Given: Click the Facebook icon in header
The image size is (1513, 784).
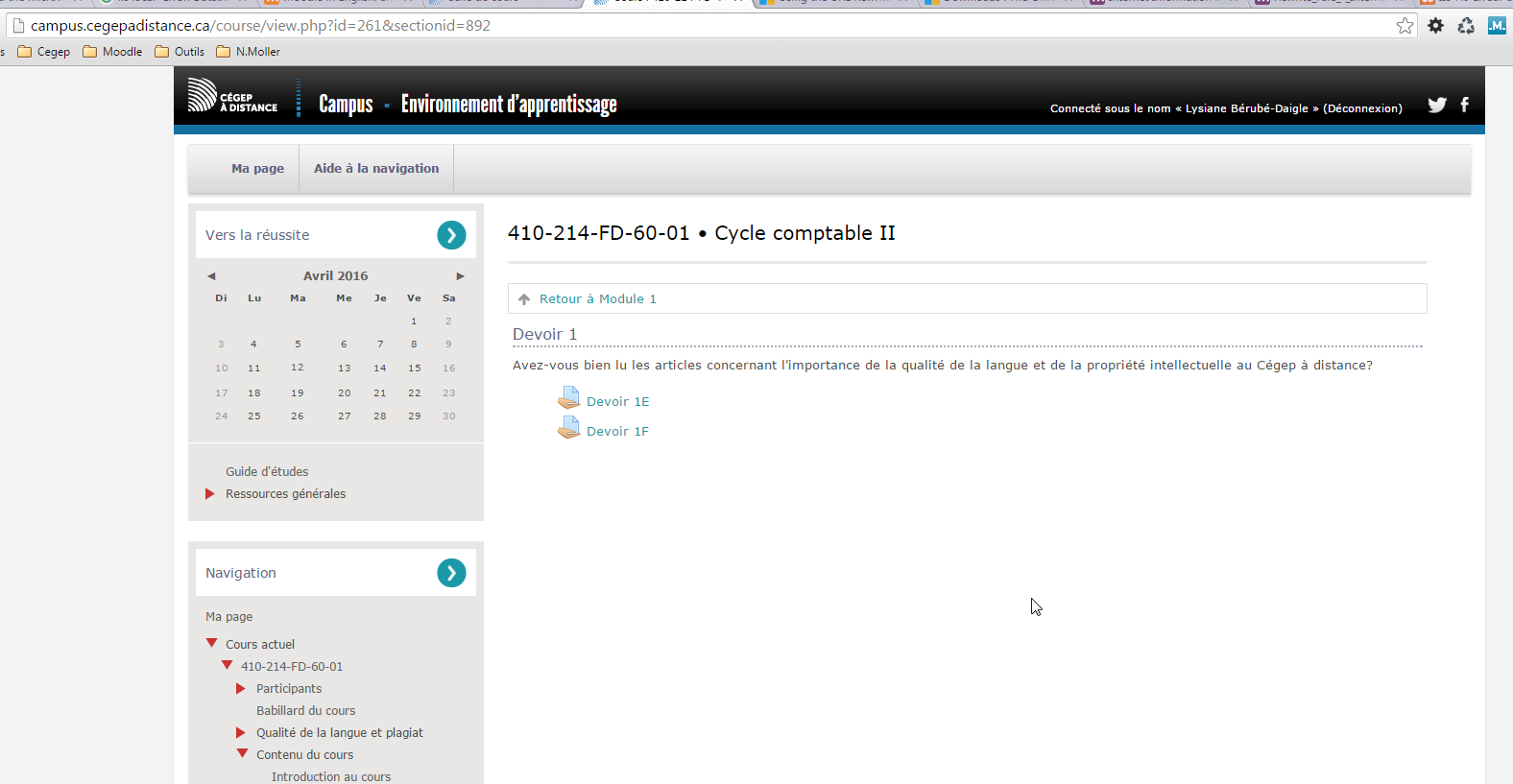Looking at the screenshot, I should [1464, 105].
